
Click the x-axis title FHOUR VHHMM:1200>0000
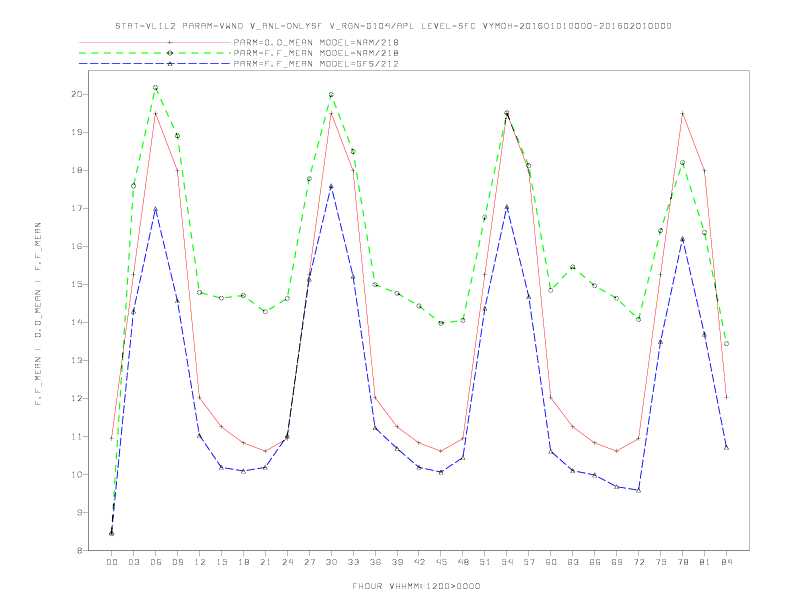pos(416,586)
